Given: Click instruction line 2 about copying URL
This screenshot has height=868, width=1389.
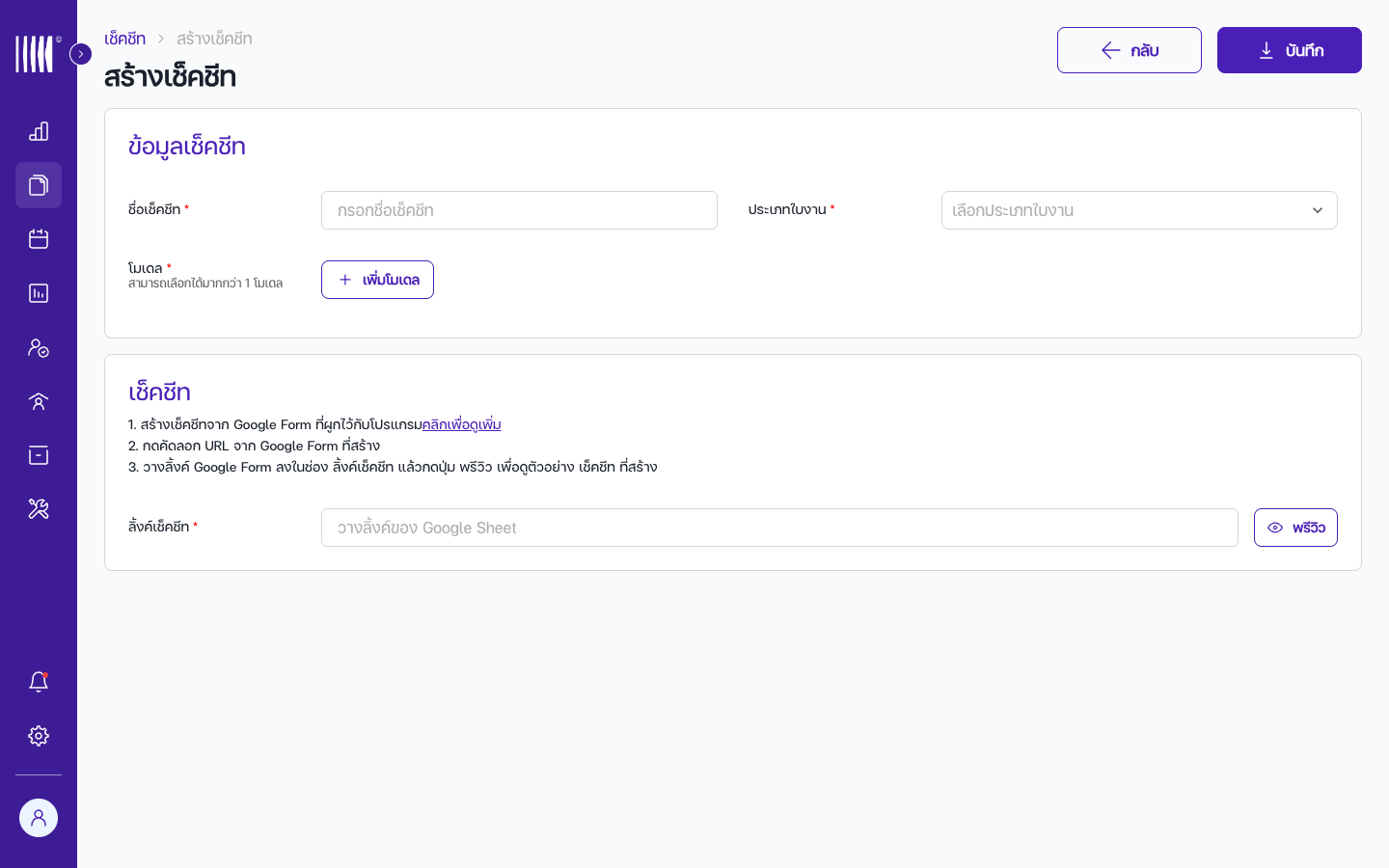Looking at the screenshot, I should coord(254,446).
